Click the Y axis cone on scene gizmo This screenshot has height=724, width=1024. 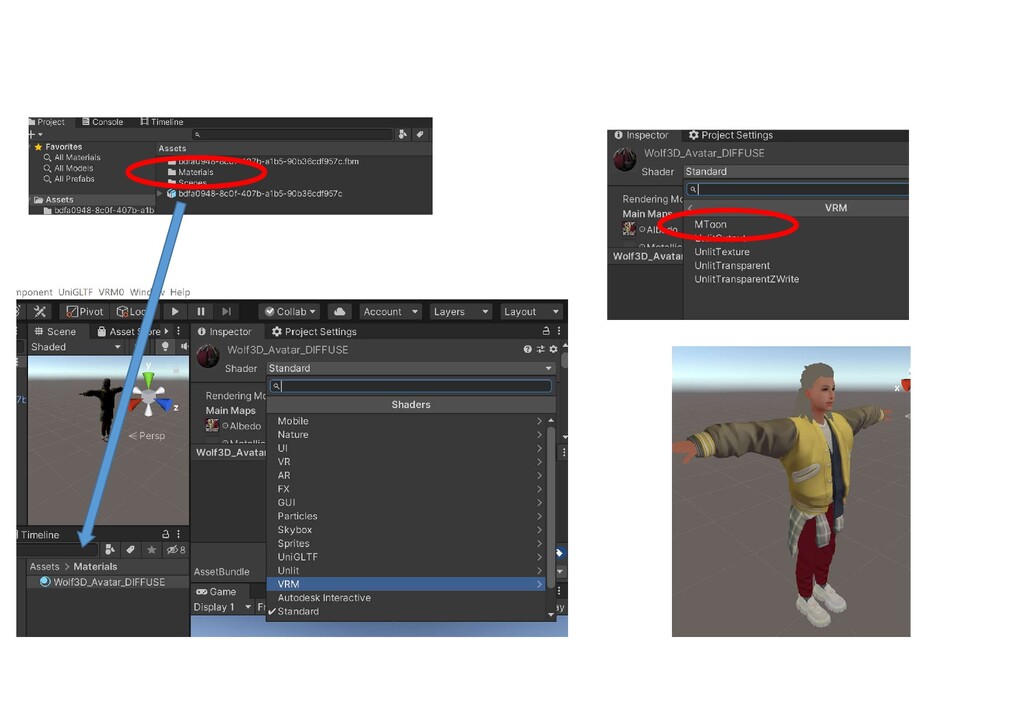click(x=149, y=379)
